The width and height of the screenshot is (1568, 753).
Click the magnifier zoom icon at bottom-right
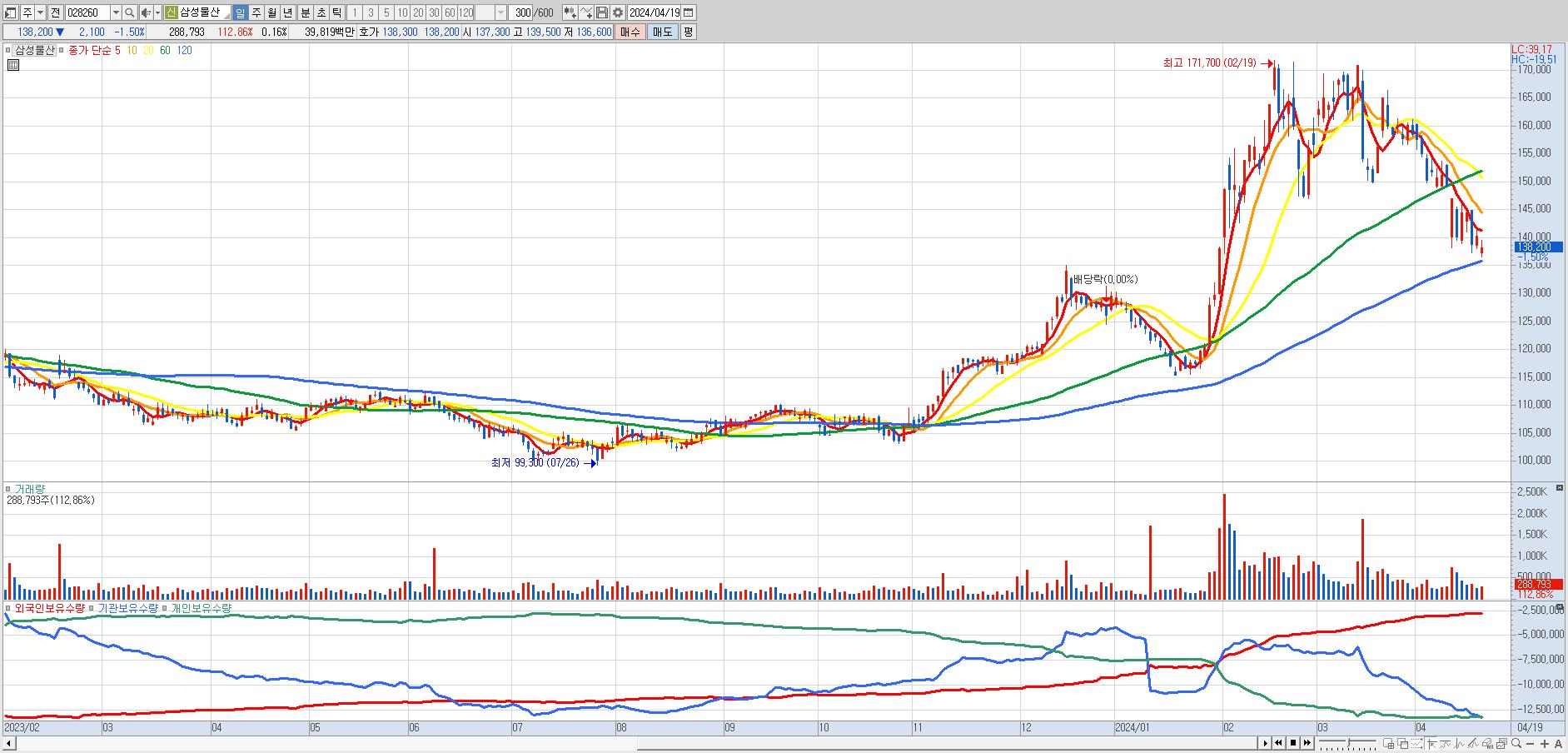(1516, 743)
